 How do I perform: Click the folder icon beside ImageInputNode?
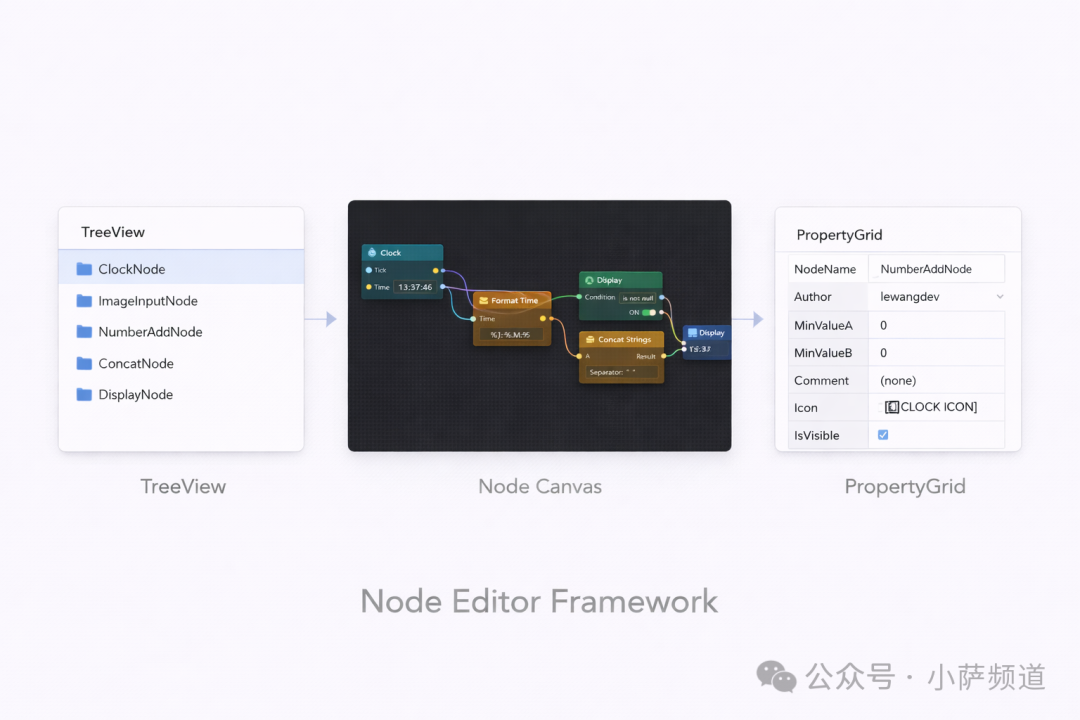click(x=84, y=300)
